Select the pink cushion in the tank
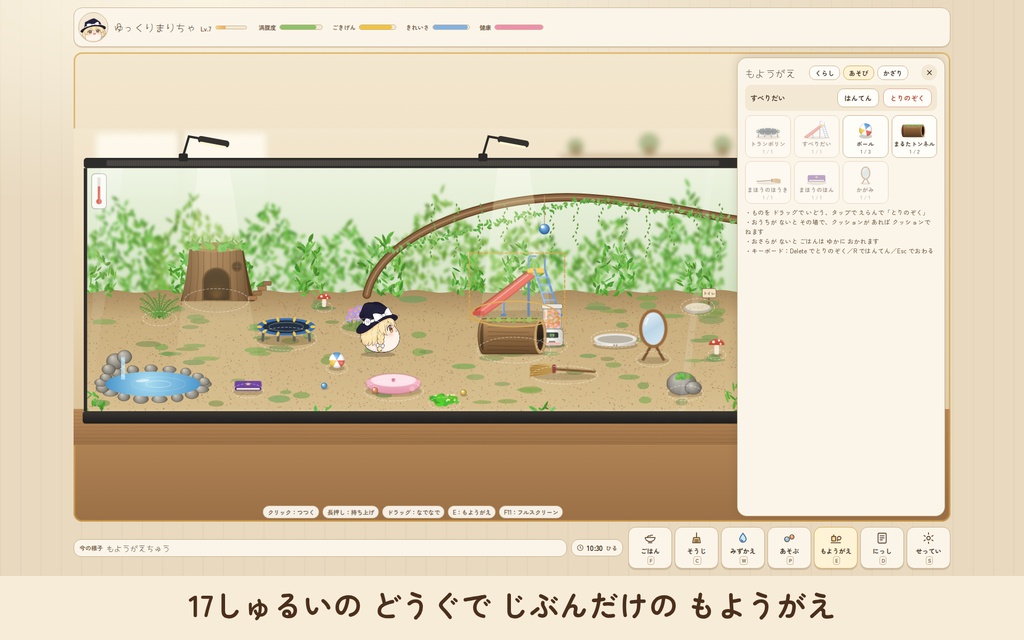Viewport: 1024px width, 640px height. click(392, 383)
